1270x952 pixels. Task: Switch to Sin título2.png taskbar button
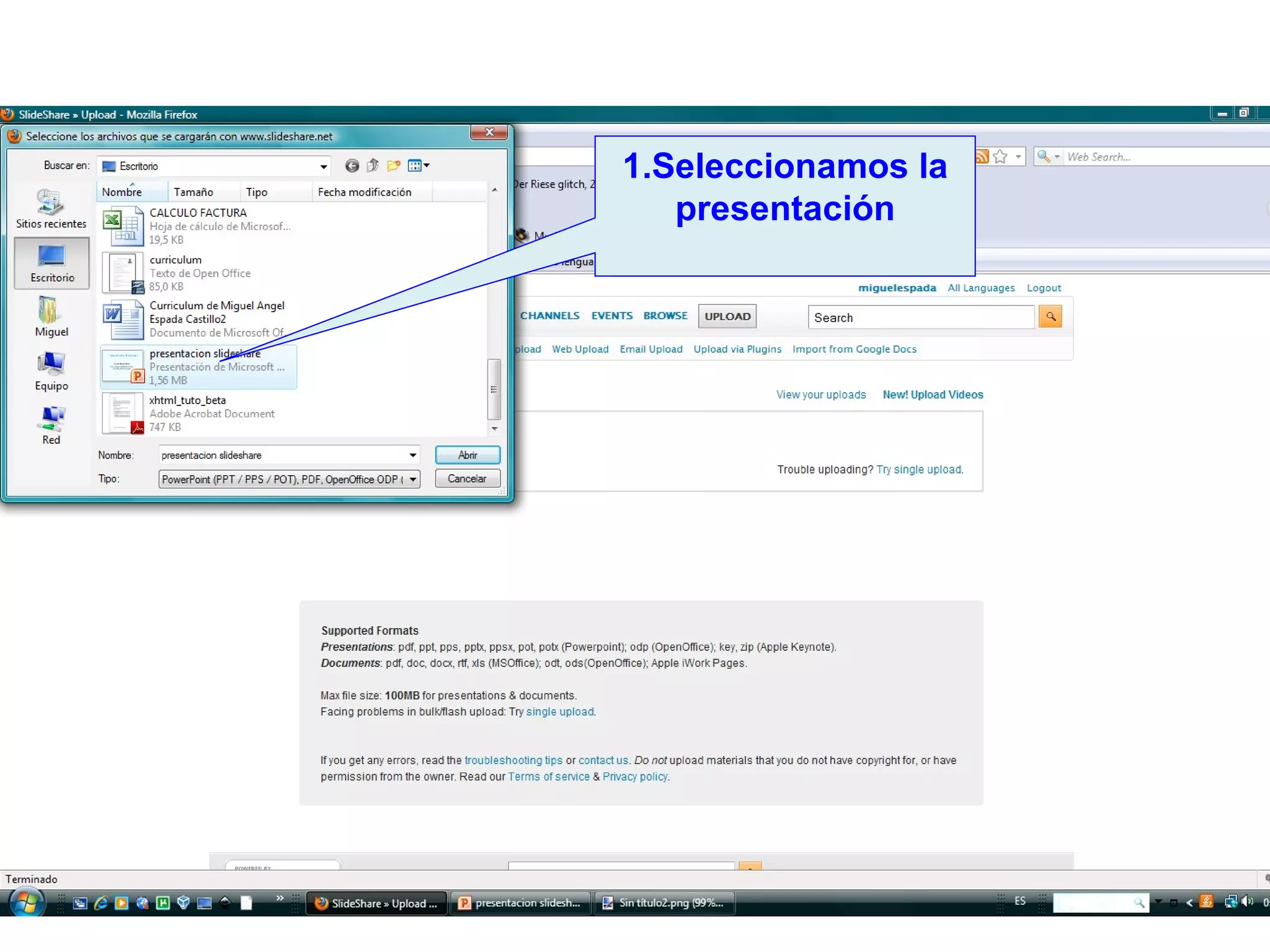click(665, 903)
